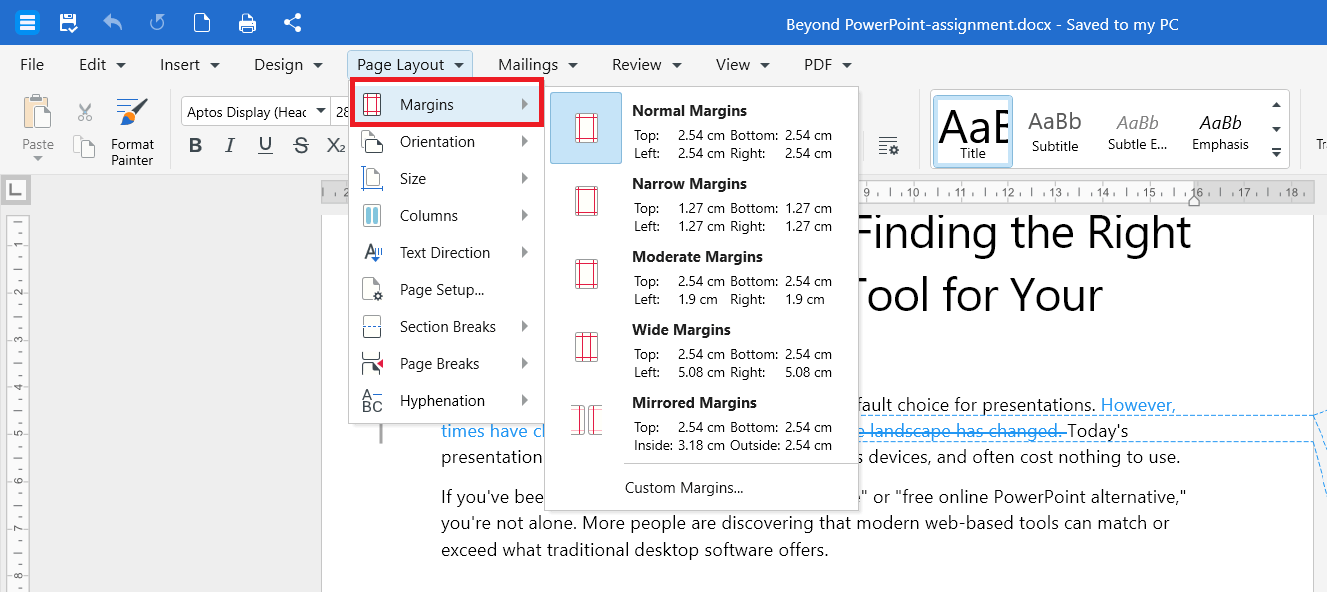This screenshot has height=592, width=1327.
Task: Cut selection with scissors icon
Action: 85,112
